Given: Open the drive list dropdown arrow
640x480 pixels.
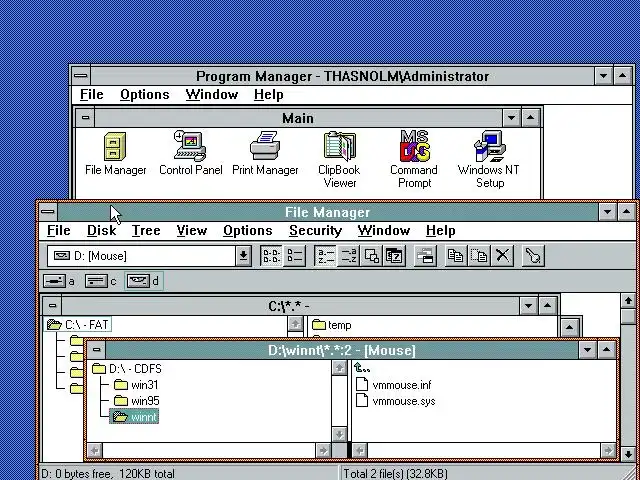Looking at the screenshot, I should coord(243,256).
